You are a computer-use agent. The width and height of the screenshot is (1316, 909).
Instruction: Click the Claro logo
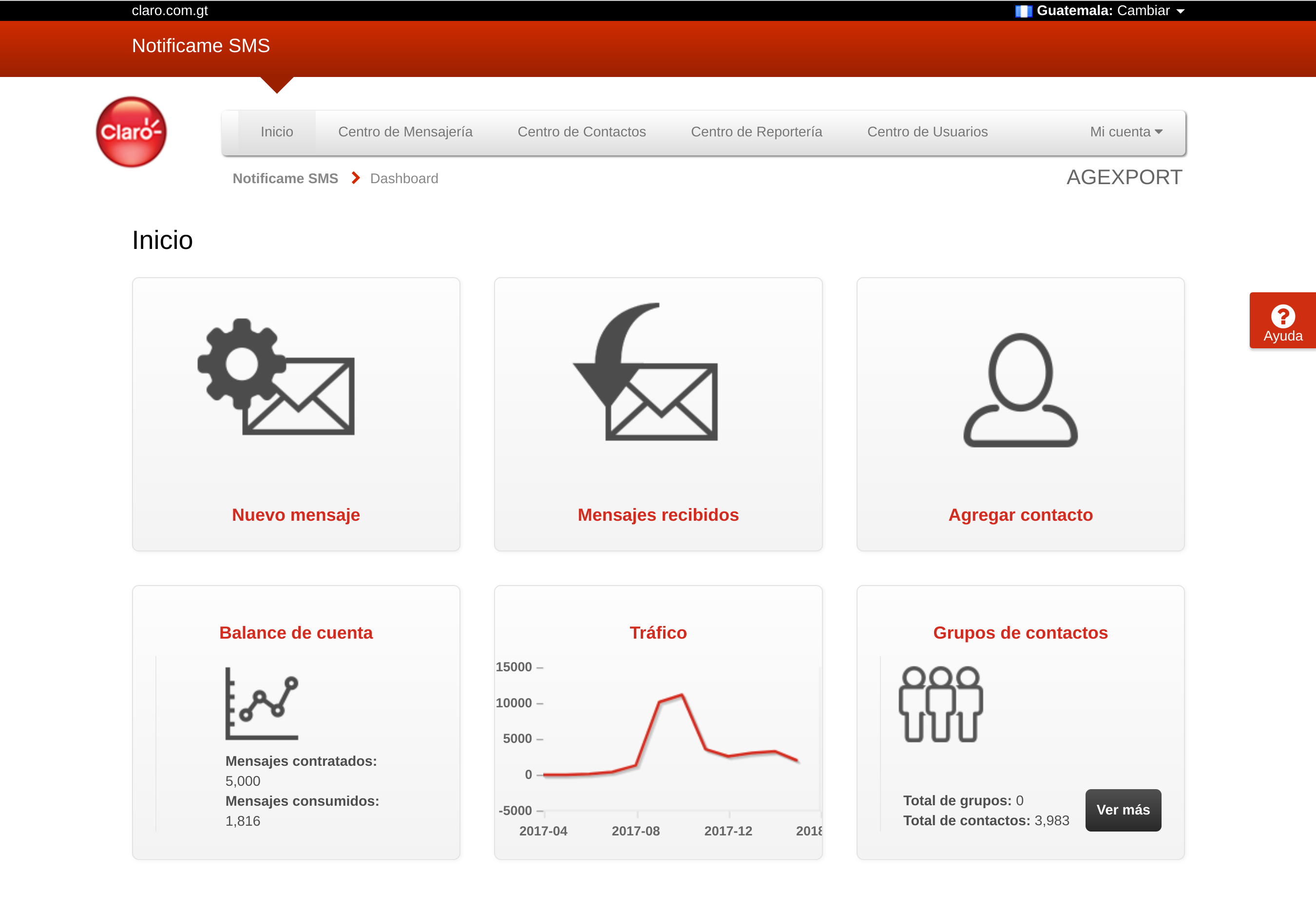(x=131, y=132)
